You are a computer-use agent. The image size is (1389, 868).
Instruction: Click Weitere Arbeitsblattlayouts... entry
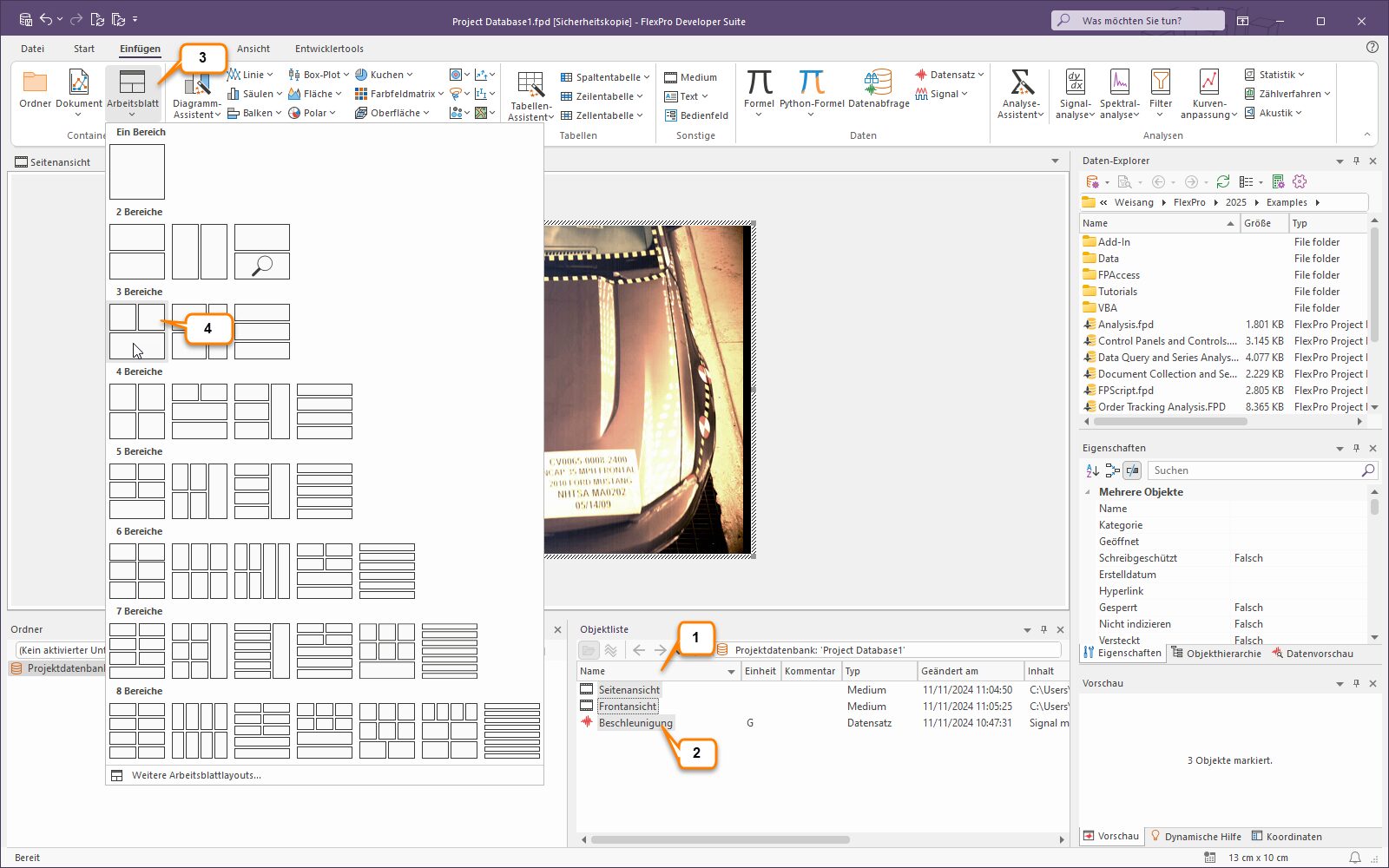(196, 775)
